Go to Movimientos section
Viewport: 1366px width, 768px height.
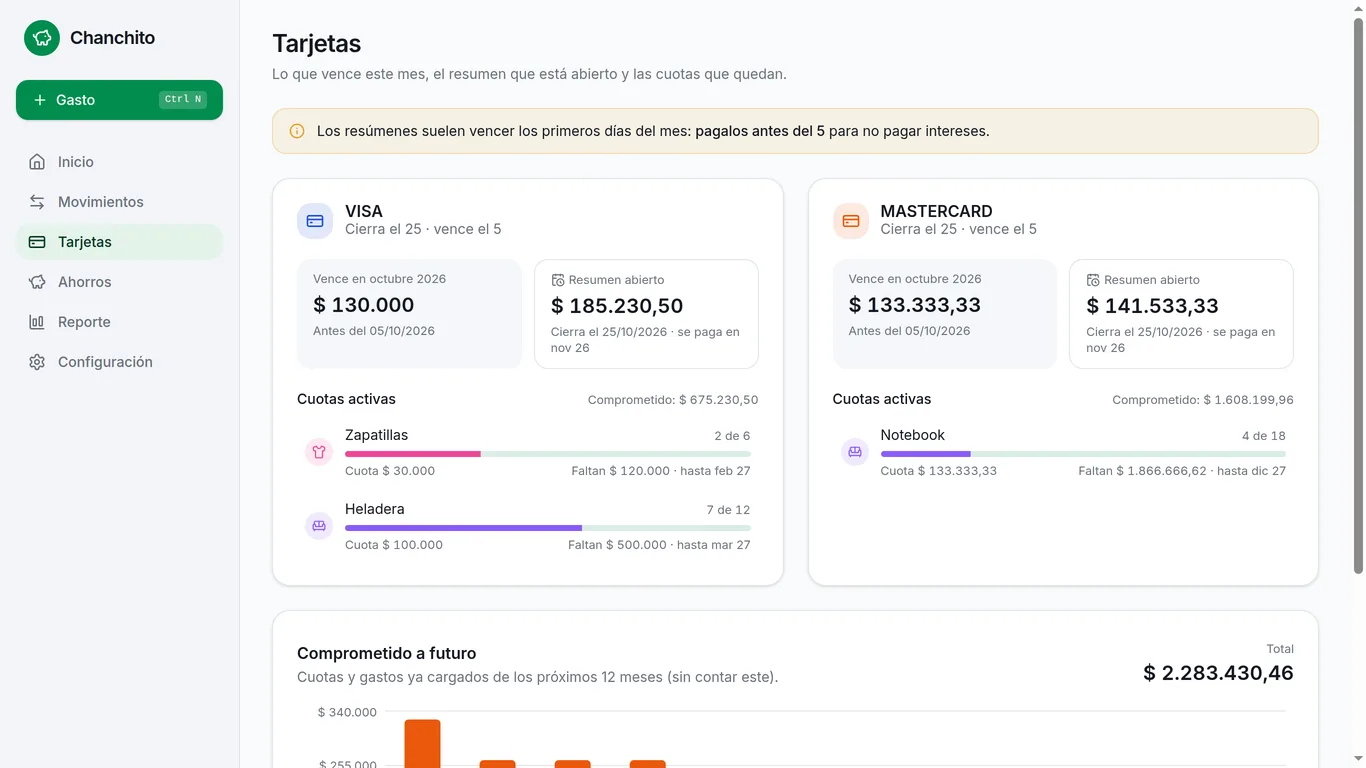119,202
